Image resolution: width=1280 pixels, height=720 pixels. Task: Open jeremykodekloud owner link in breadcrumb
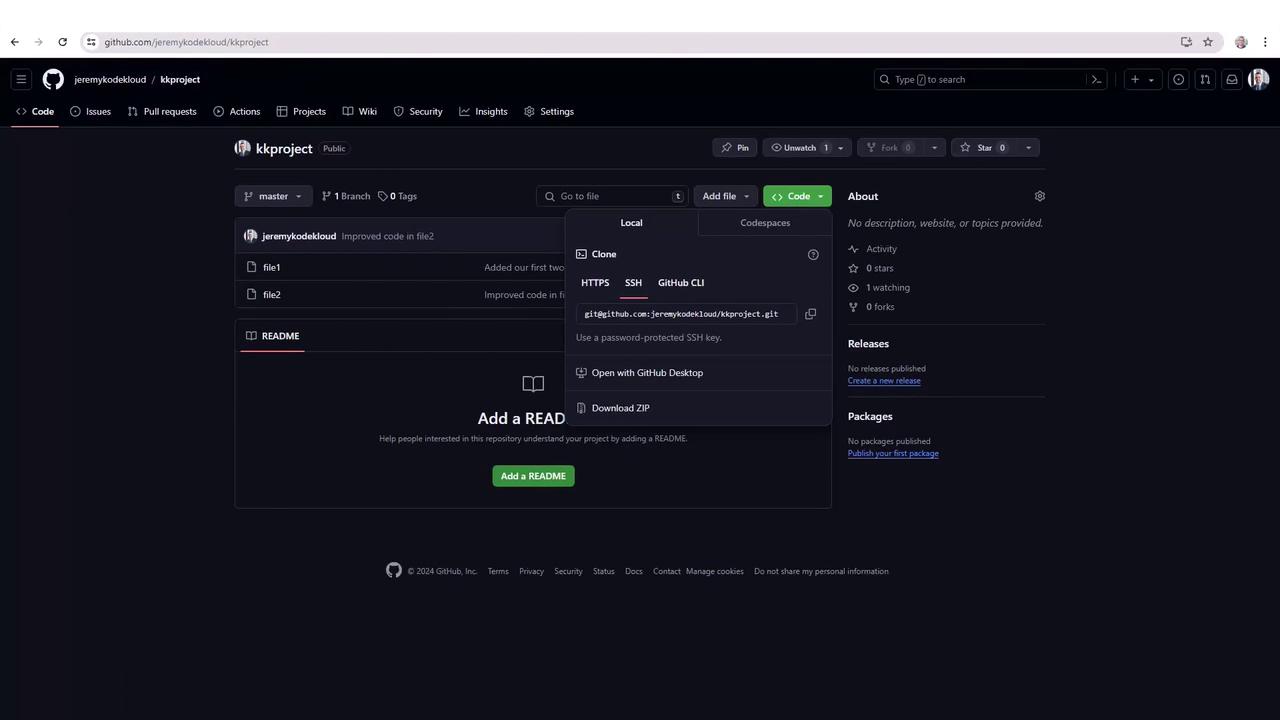click(x=110, y=80)
